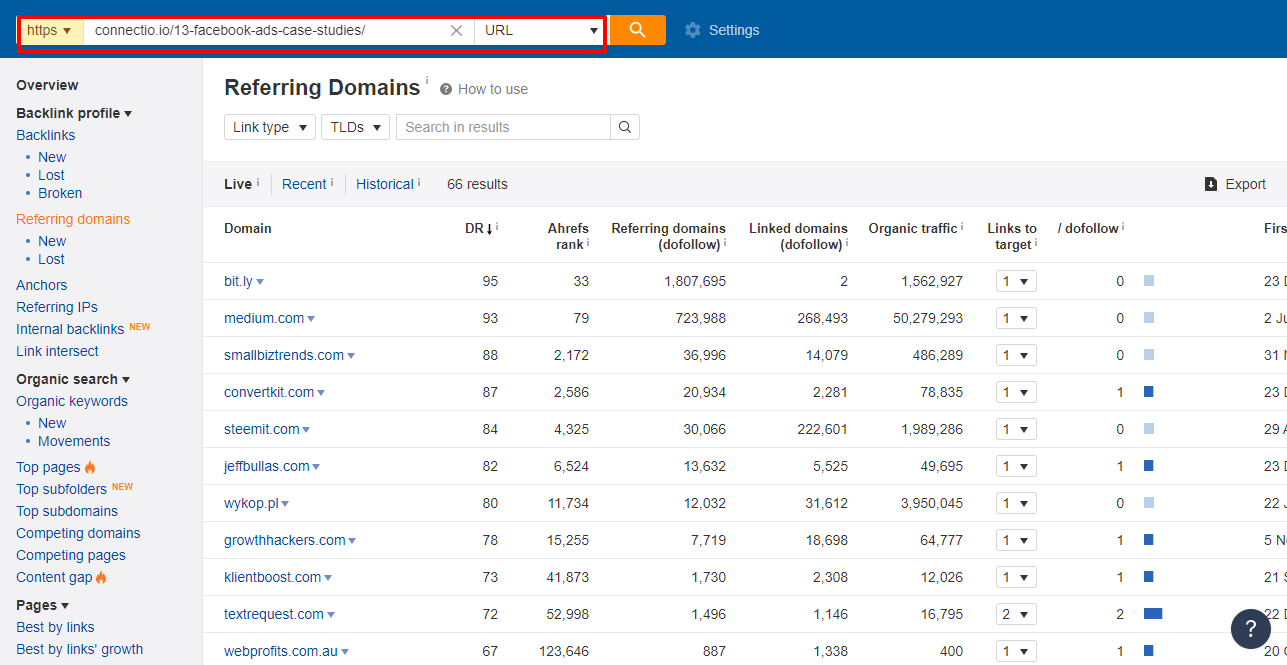
Task: Expand the medium.com domain arrow
Action: click(311, 319)
